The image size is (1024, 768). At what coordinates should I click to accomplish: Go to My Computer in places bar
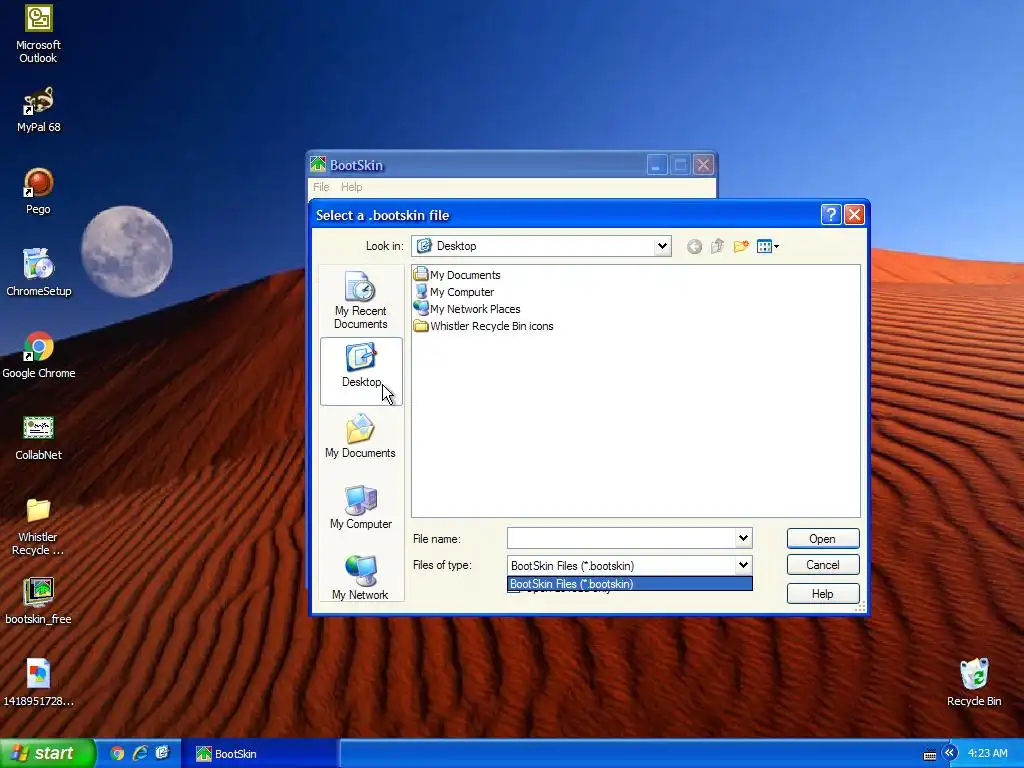coord(360,507)
